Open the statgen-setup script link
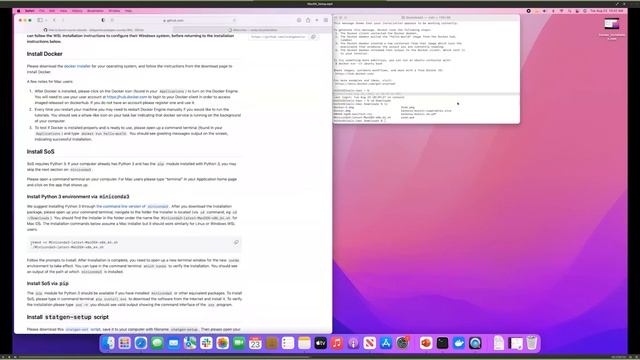This screenshot has width=640, height=360. [83, 329]
